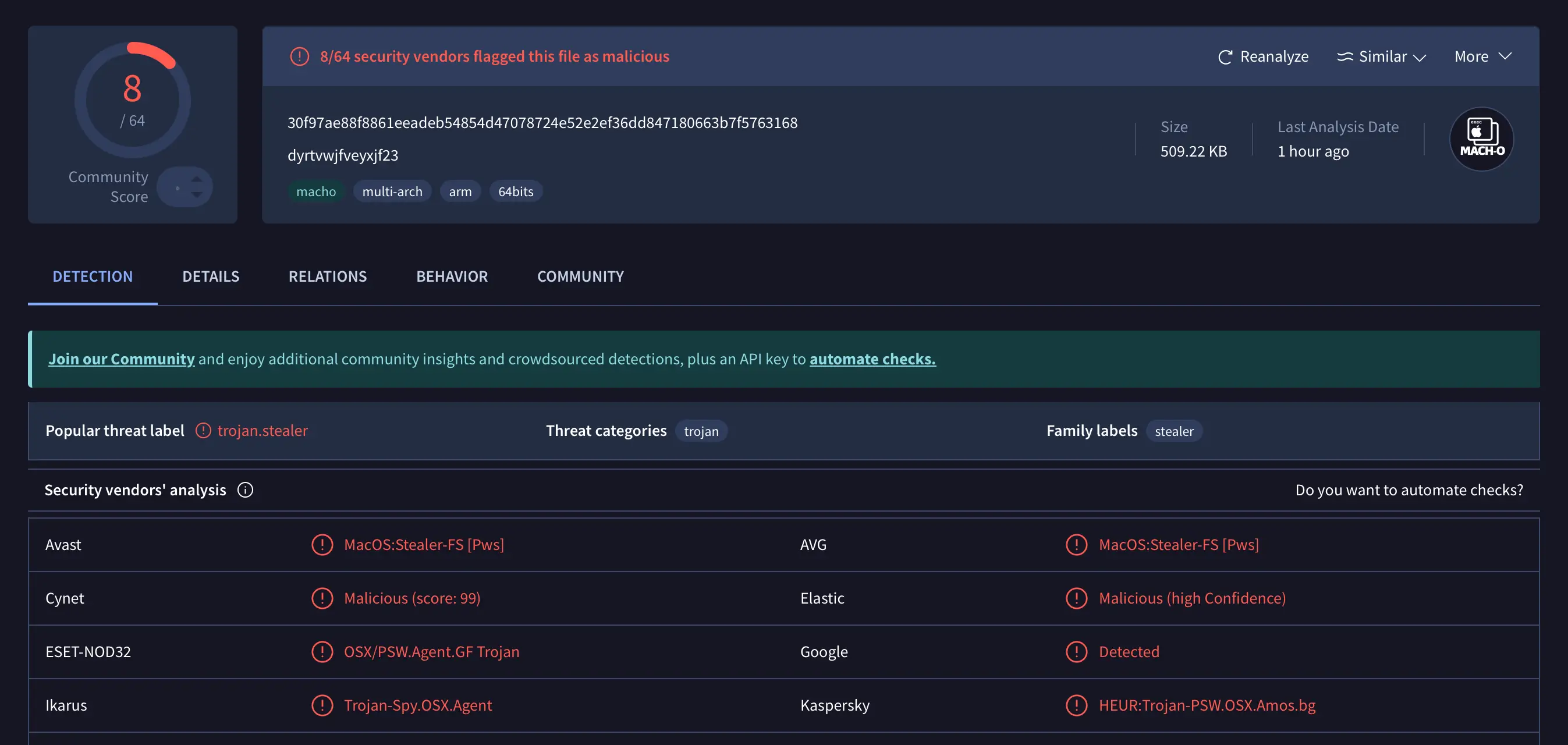Click the info icon beside Security vendors' analysis
The height and width of the screenshot is (745, 1568).
245,489
